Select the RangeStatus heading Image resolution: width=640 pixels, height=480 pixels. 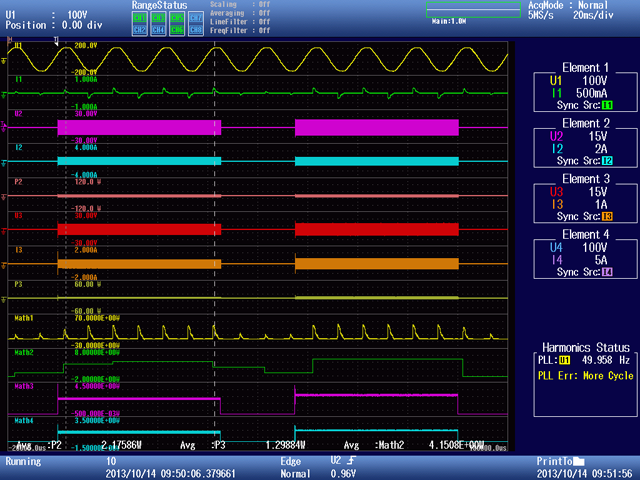point(159,5)
